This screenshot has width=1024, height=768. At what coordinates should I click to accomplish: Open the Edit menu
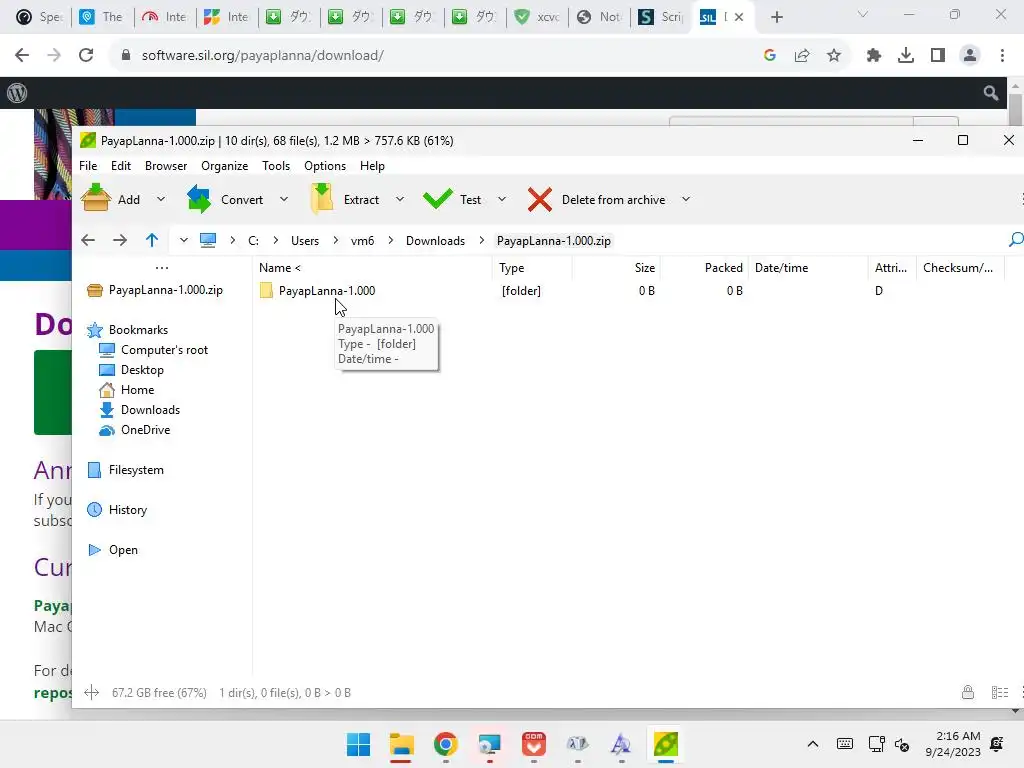pos(121,166)
